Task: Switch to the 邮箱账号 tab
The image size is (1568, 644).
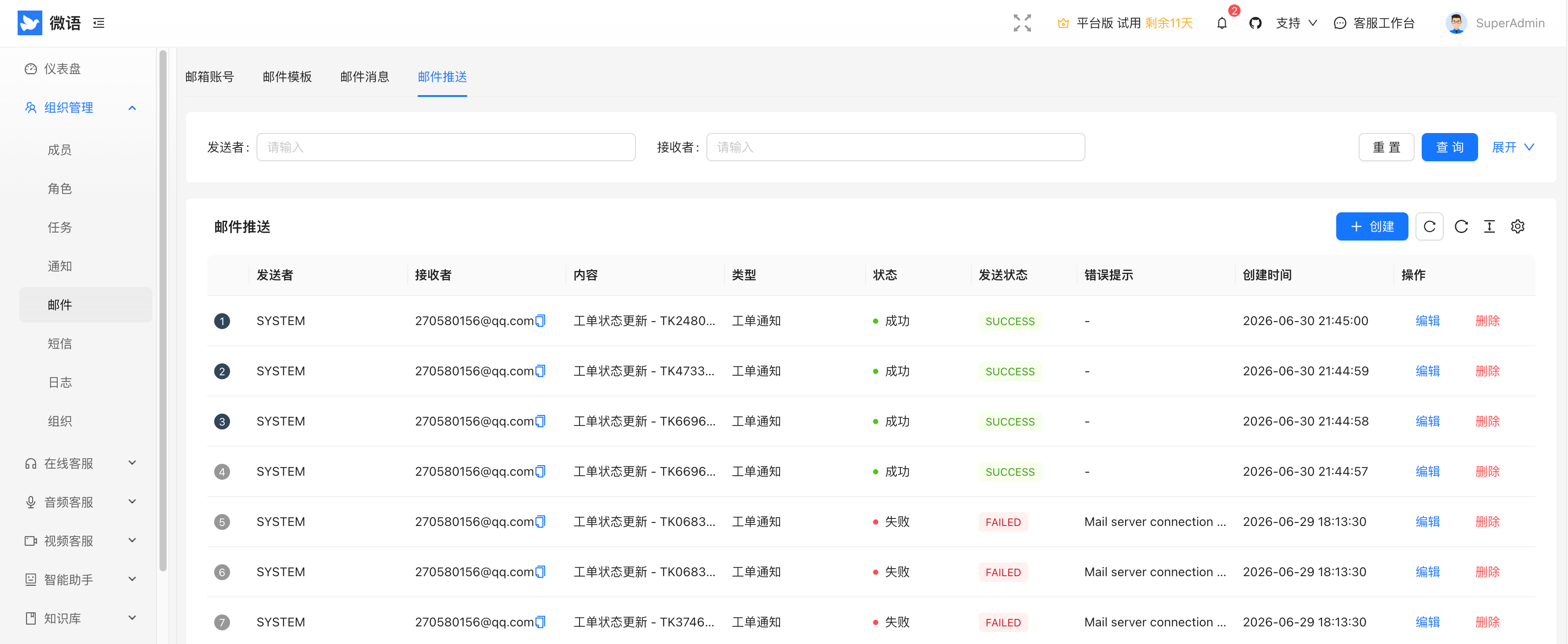Action: [x=209, y=77]
